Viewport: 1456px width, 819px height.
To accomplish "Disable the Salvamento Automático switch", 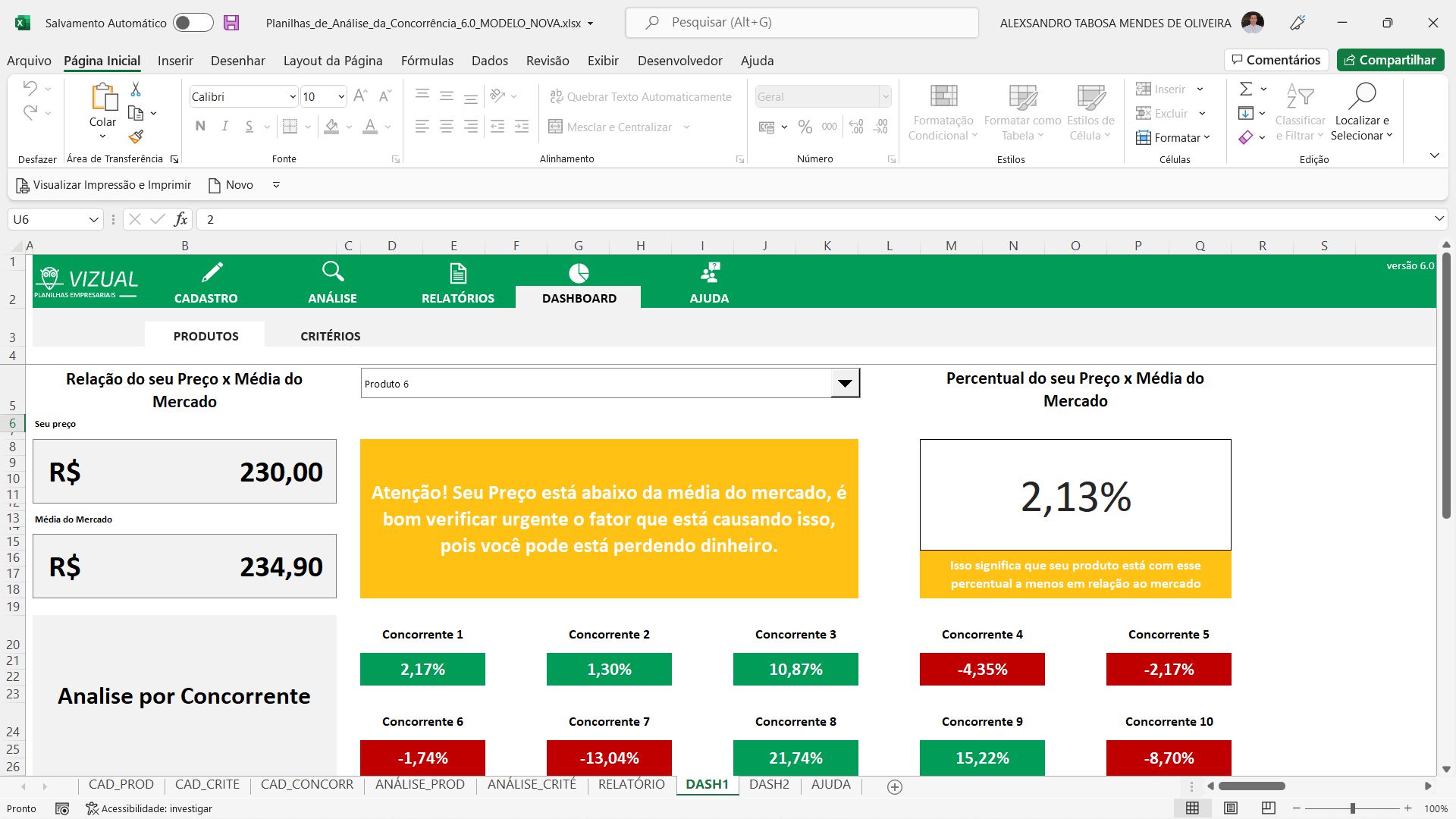I will [x=193, y=23].
